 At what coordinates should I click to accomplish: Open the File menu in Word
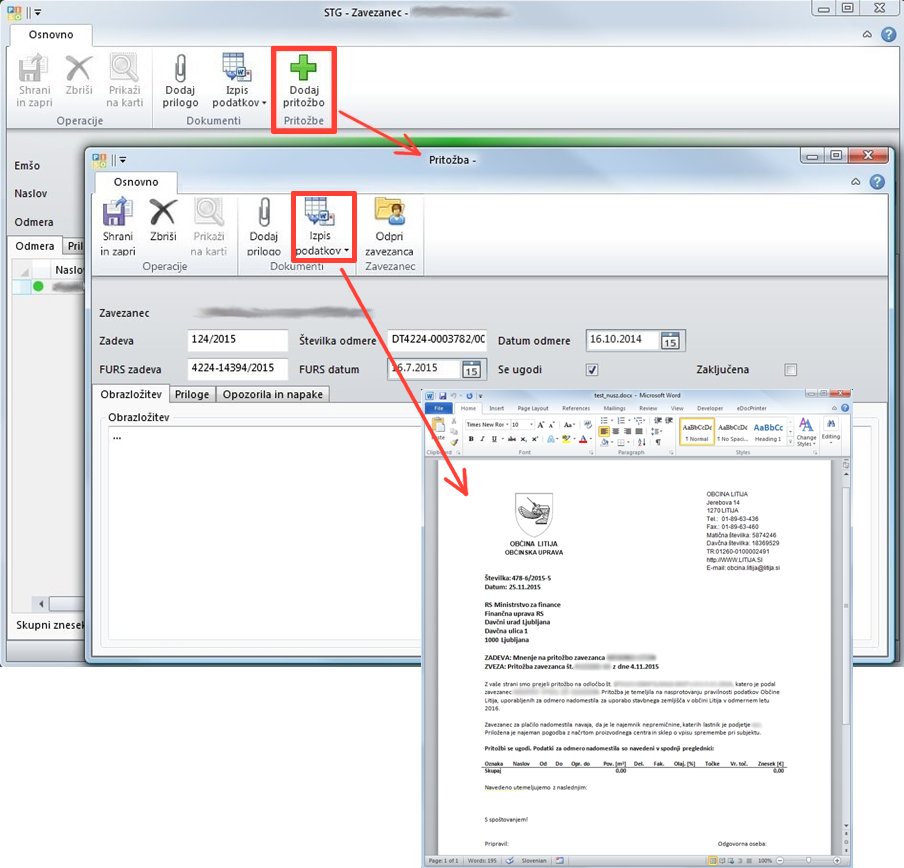pos(440,408)
